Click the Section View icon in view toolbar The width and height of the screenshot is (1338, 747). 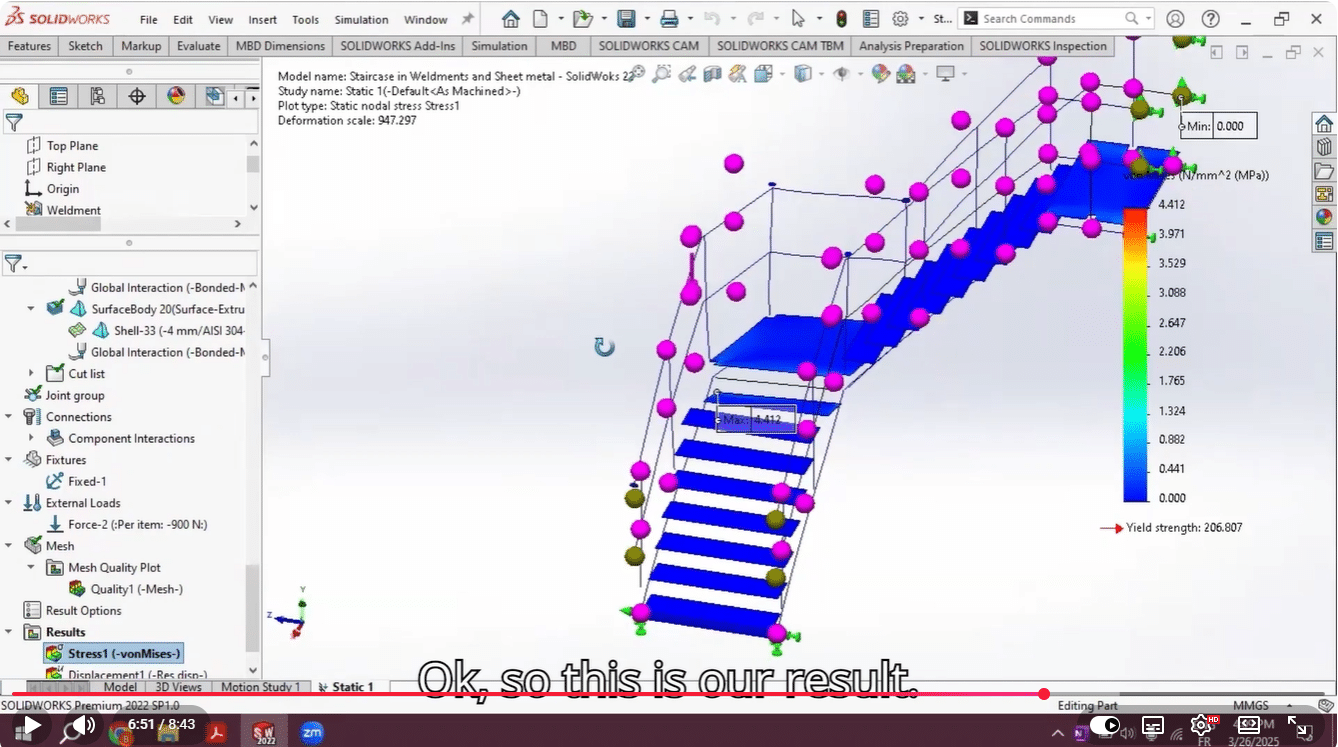[713, 73]
